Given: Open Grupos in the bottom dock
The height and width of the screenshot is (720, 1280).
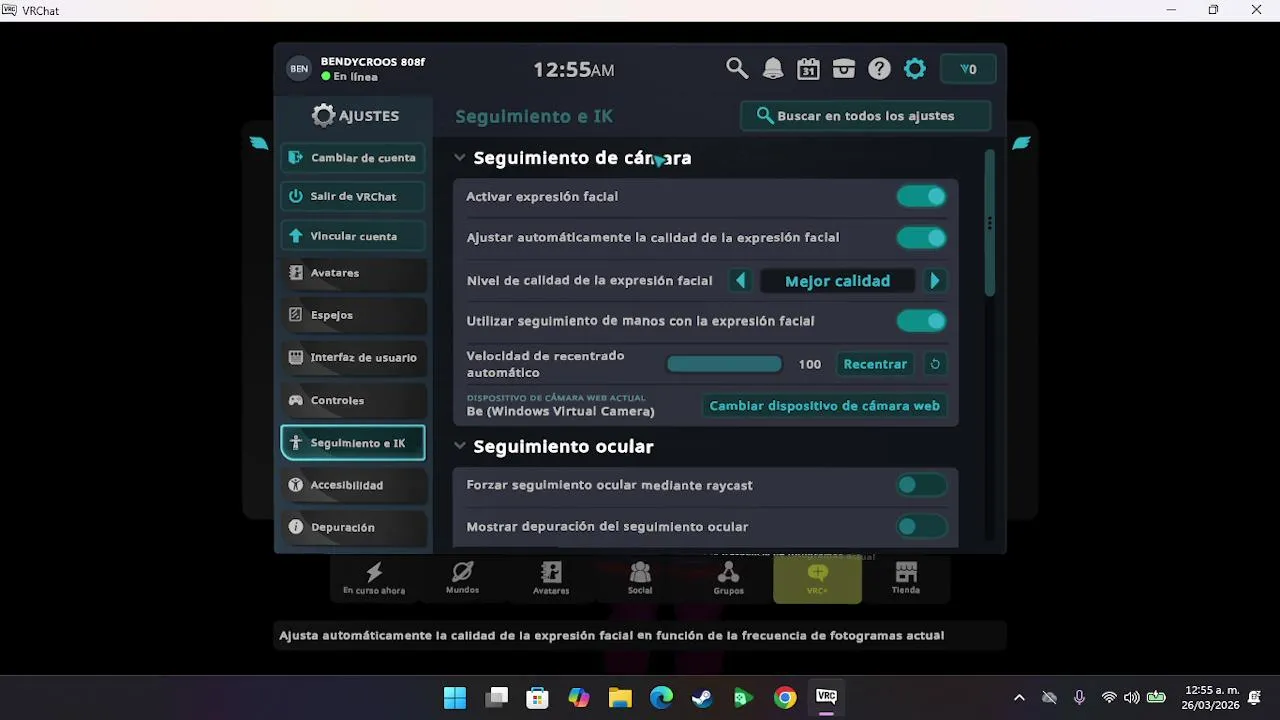Looking at the screenshot, I should point(729,578).
